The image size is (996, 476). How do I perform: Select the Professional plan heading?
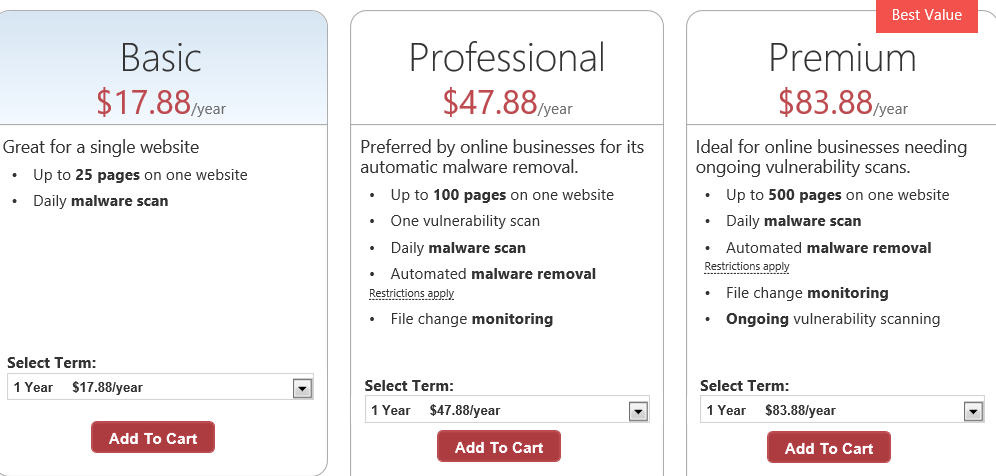click(x=507, y=57)
